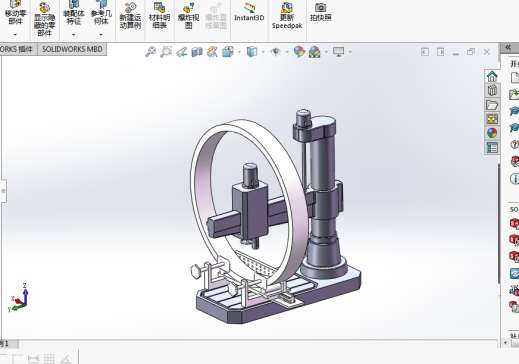Expand the Reference Geometry (参考几何体) dropdown arrow

[101, 35]
